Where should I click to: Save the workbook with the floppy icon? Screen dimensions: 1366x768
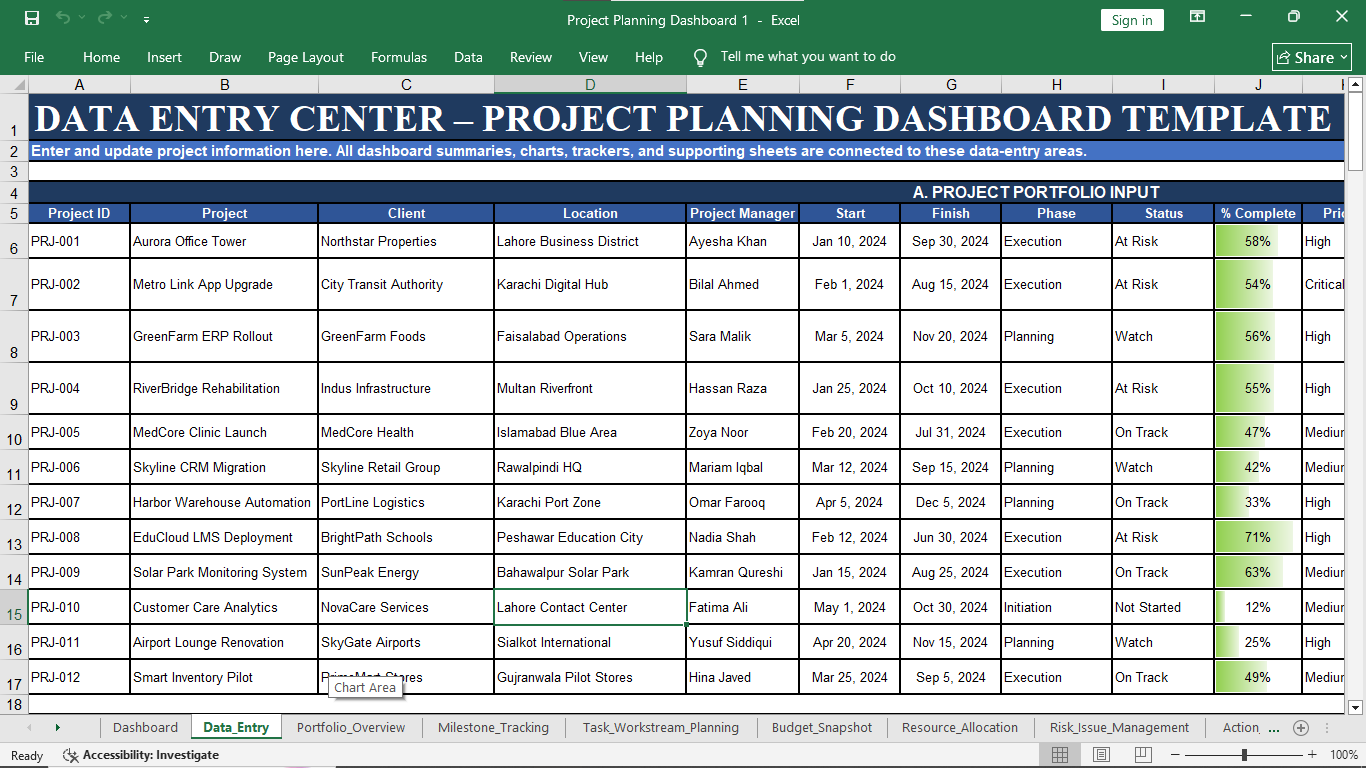32,18
